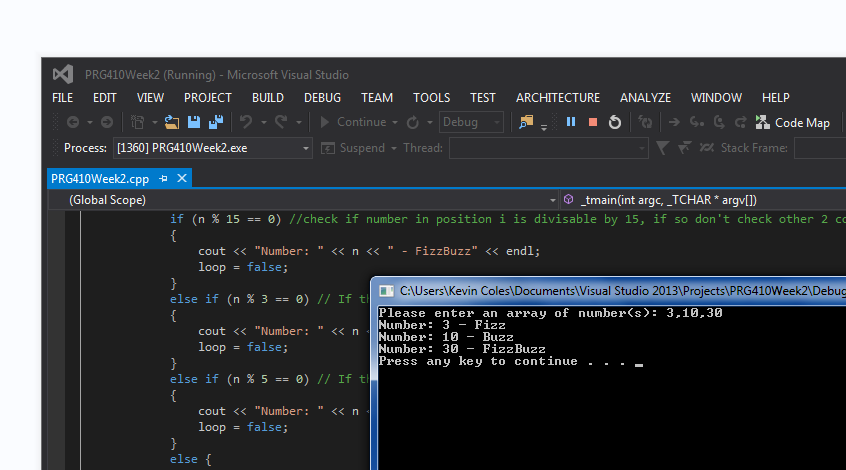Image resolution: width=846 pixels, height=470 pixels.
Task: Expand the Continue button dropdown arrow
Action: coord(395,122)
